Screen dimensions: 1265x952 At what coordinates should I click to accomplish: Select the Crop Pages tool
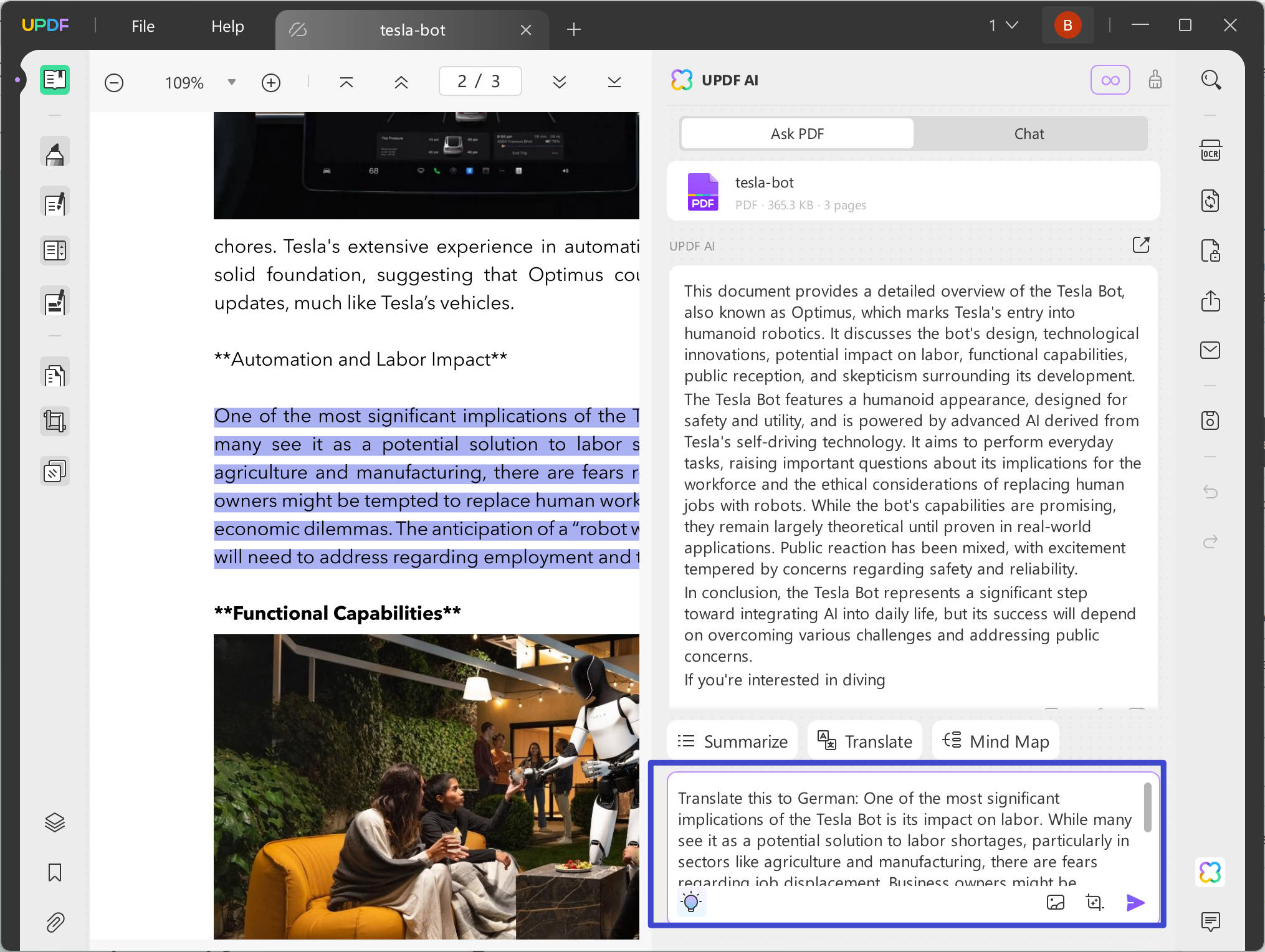pyautogui.click(x=55, y=421)
